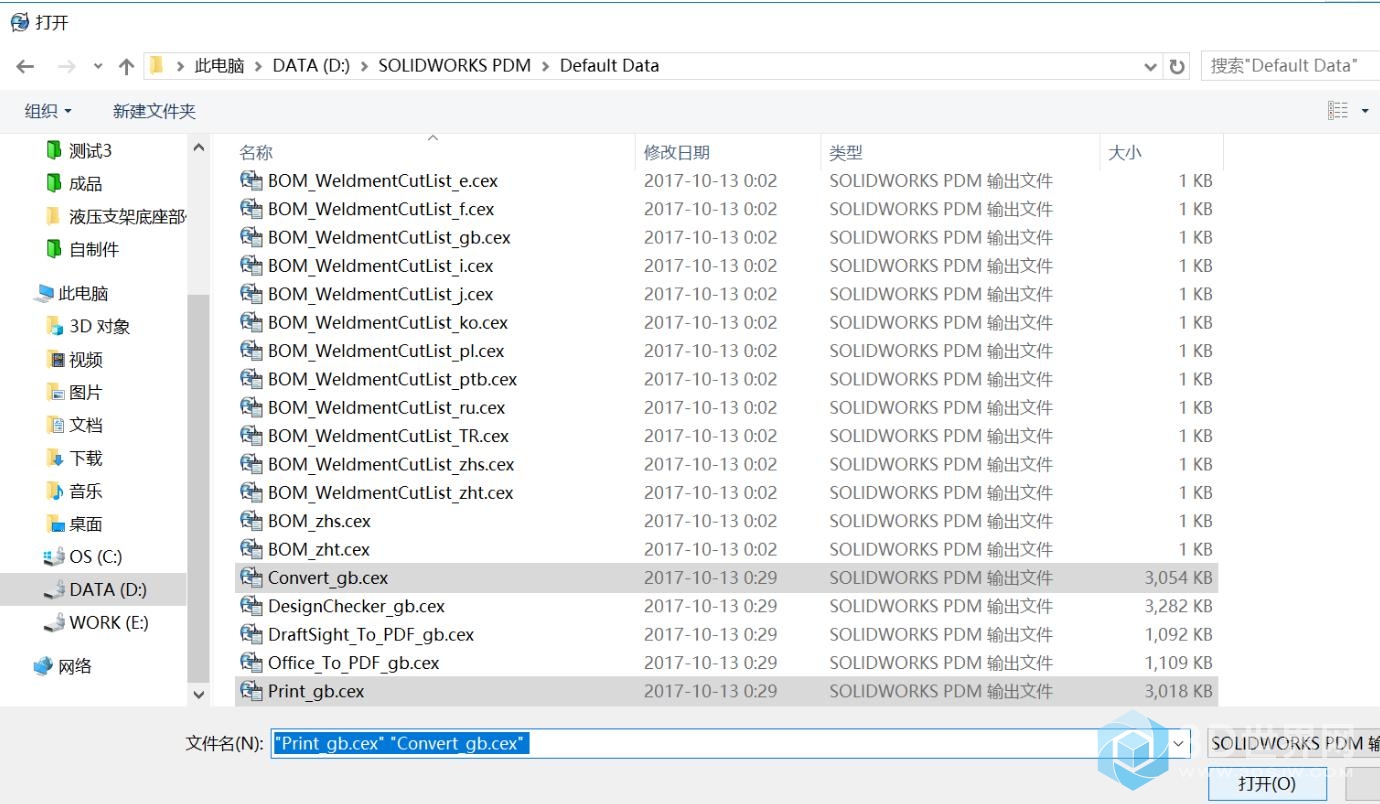Viewport: 1380px width, 804px height.
Task: Click the Office_To_PDF_gb.cex file icon
Action: (x=251, y=663)
